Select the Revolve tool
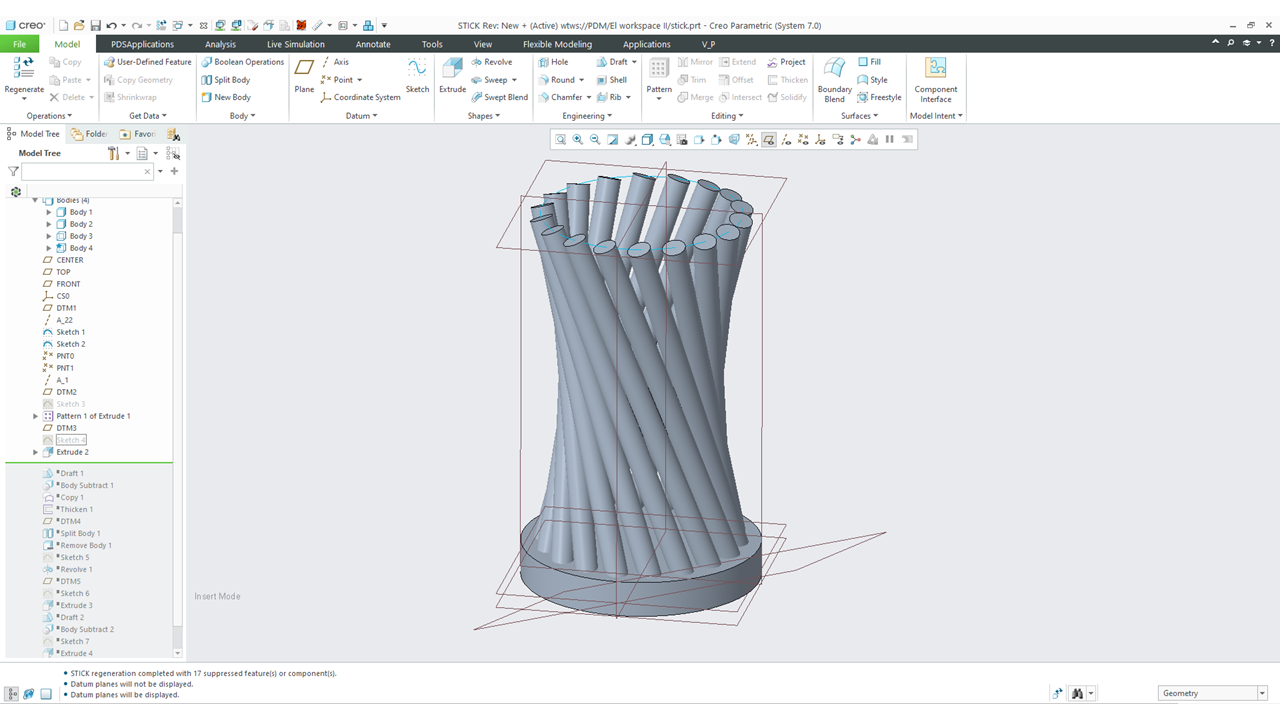 tap(491, 62)
